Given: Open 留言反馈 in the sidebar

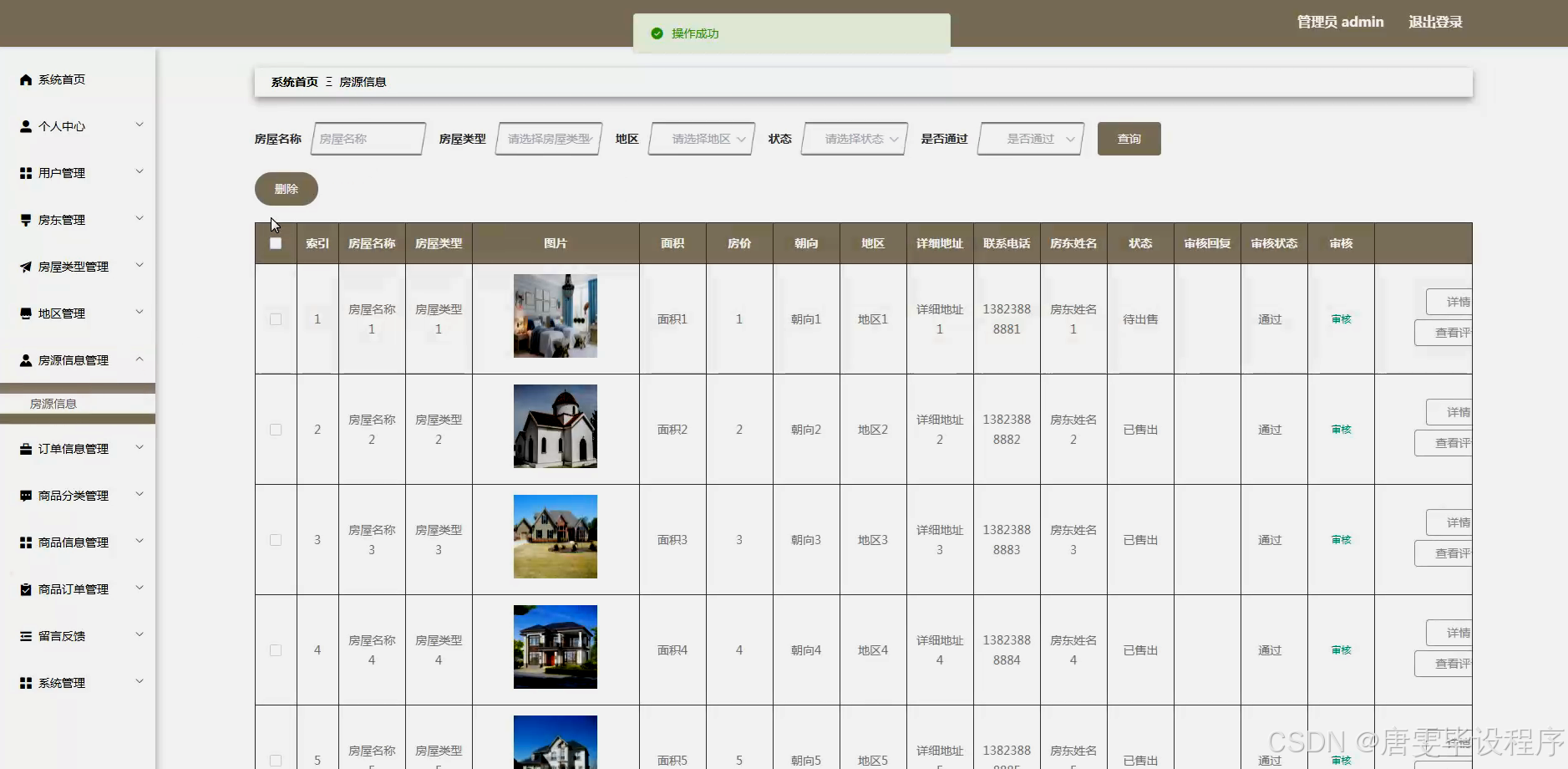Looking at the screenshot, I should (78, 636).
